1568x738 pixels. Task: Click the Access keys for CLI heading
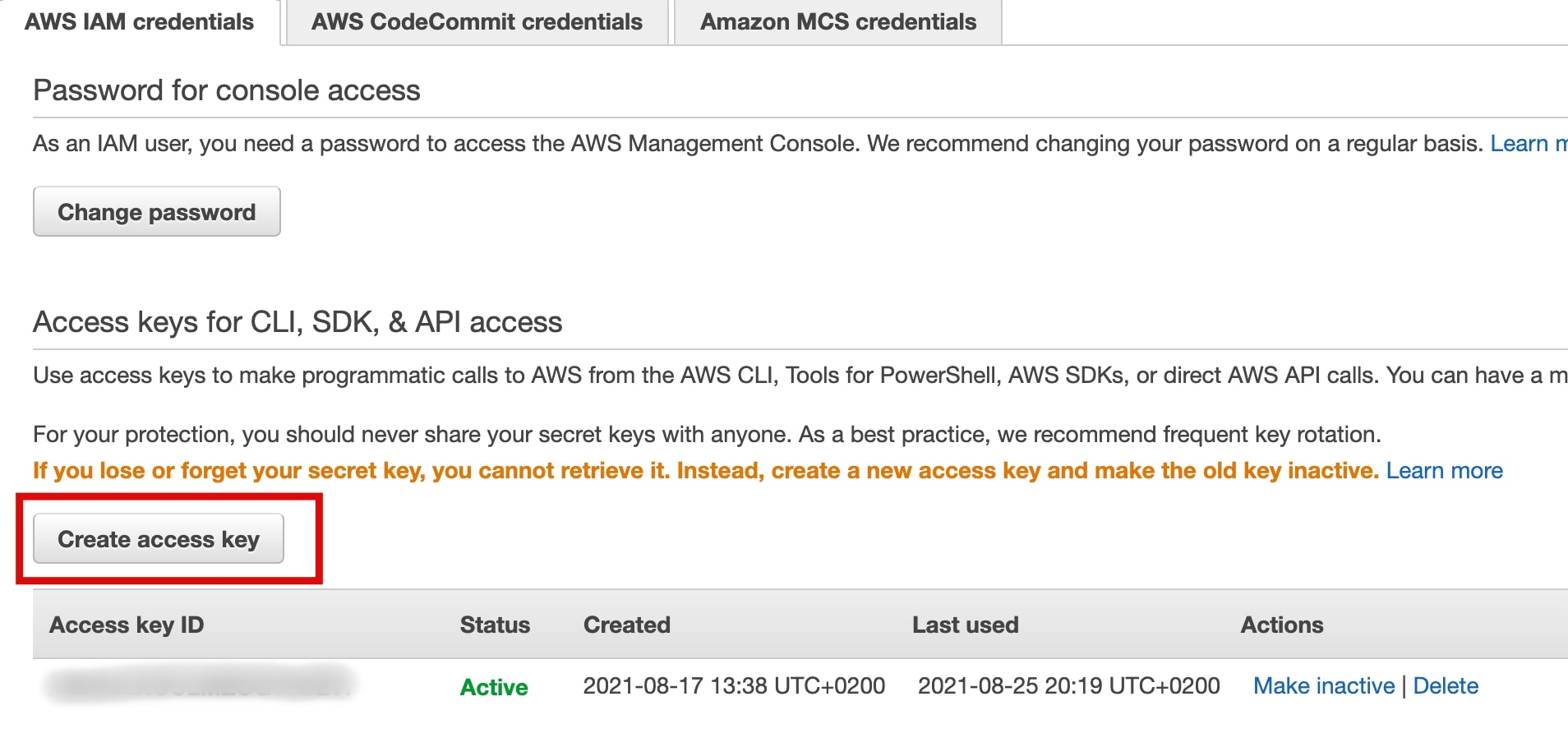pyautogui.click(x=297, y=322)
